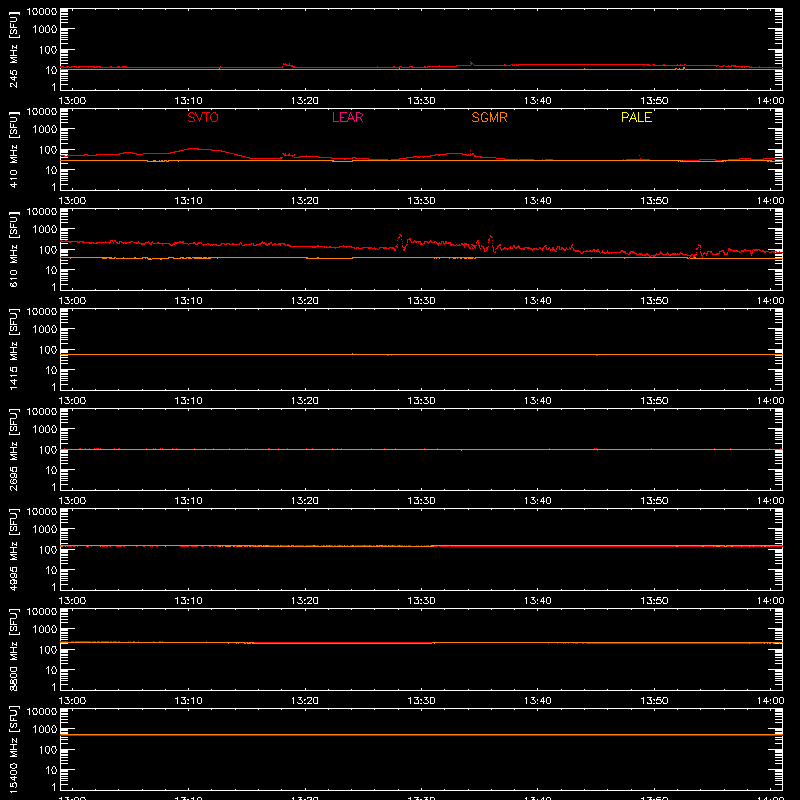
Task: Click the 1000 y-axis value on the 15400 MHz panel
Action: [x=44, y=730]
